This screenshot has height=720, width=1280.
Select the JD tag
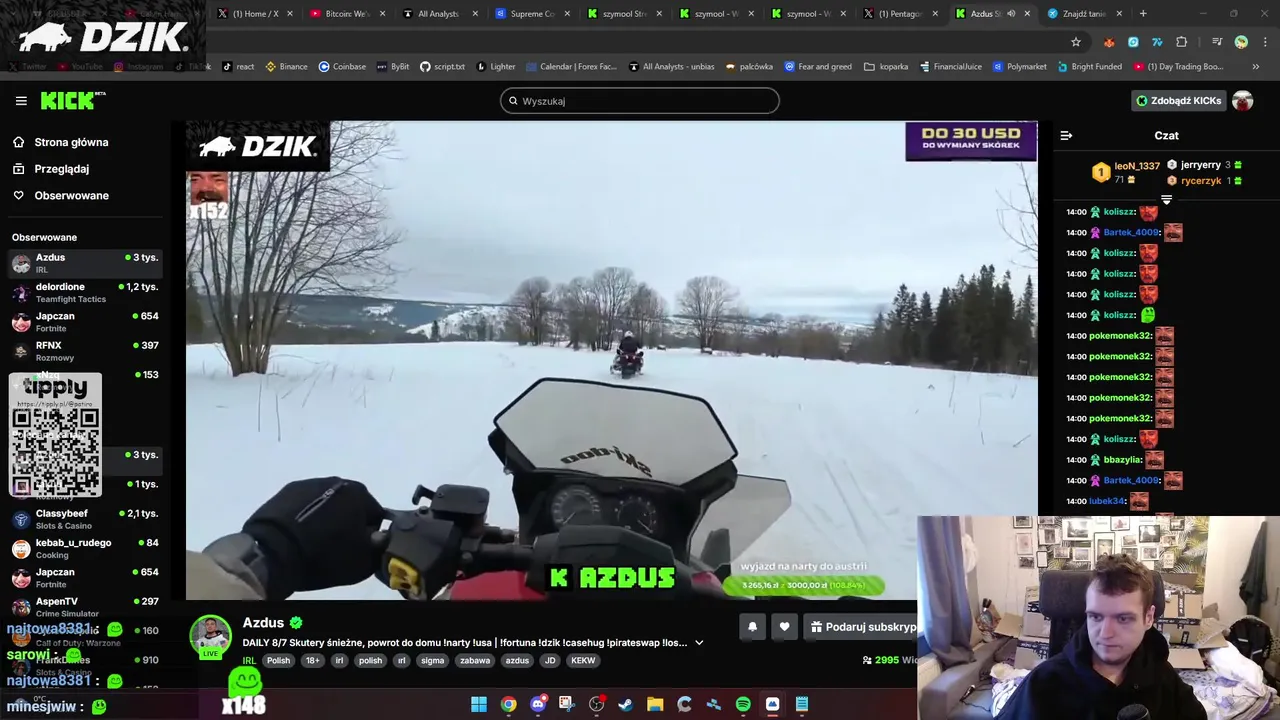coord(549,661)
